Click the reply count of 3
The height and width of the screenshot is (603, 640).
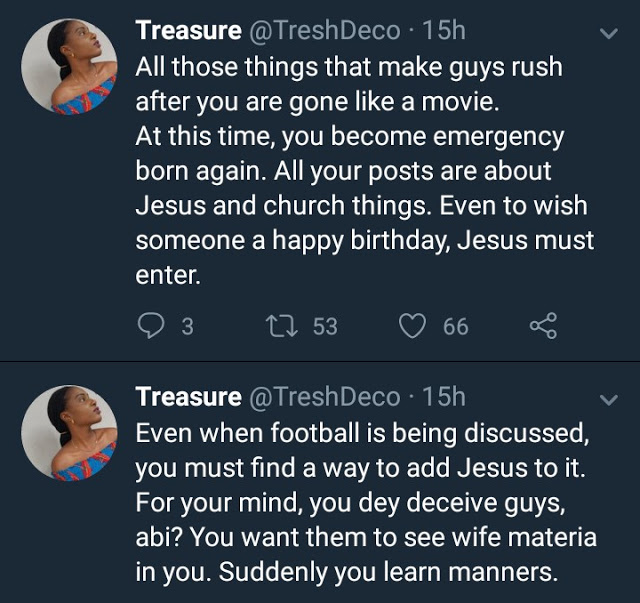pyautogui.click(x=186, y=326)
